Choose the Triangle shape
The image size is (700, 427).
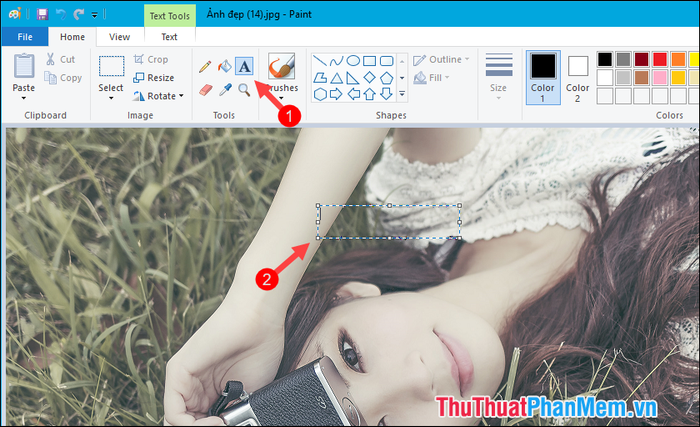click(337, 78)
